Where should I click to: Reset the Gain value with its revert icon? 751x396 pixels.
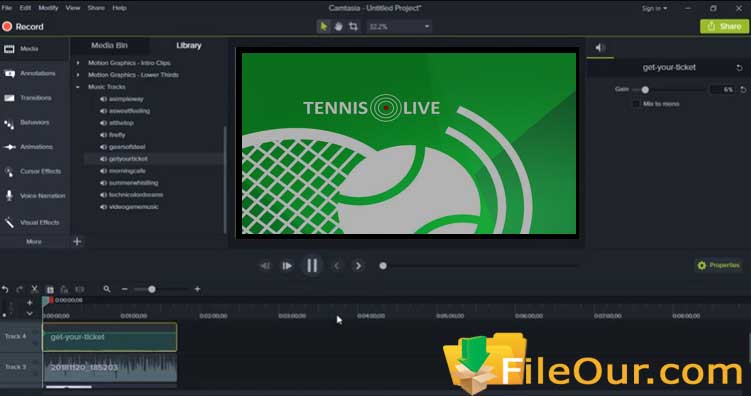pos(743,90)
